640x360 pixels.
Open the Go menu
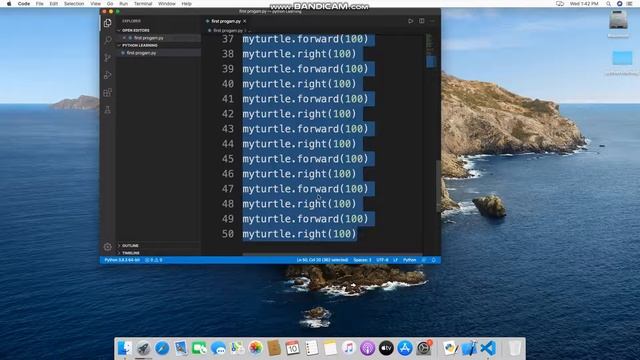tap(110, 4)
